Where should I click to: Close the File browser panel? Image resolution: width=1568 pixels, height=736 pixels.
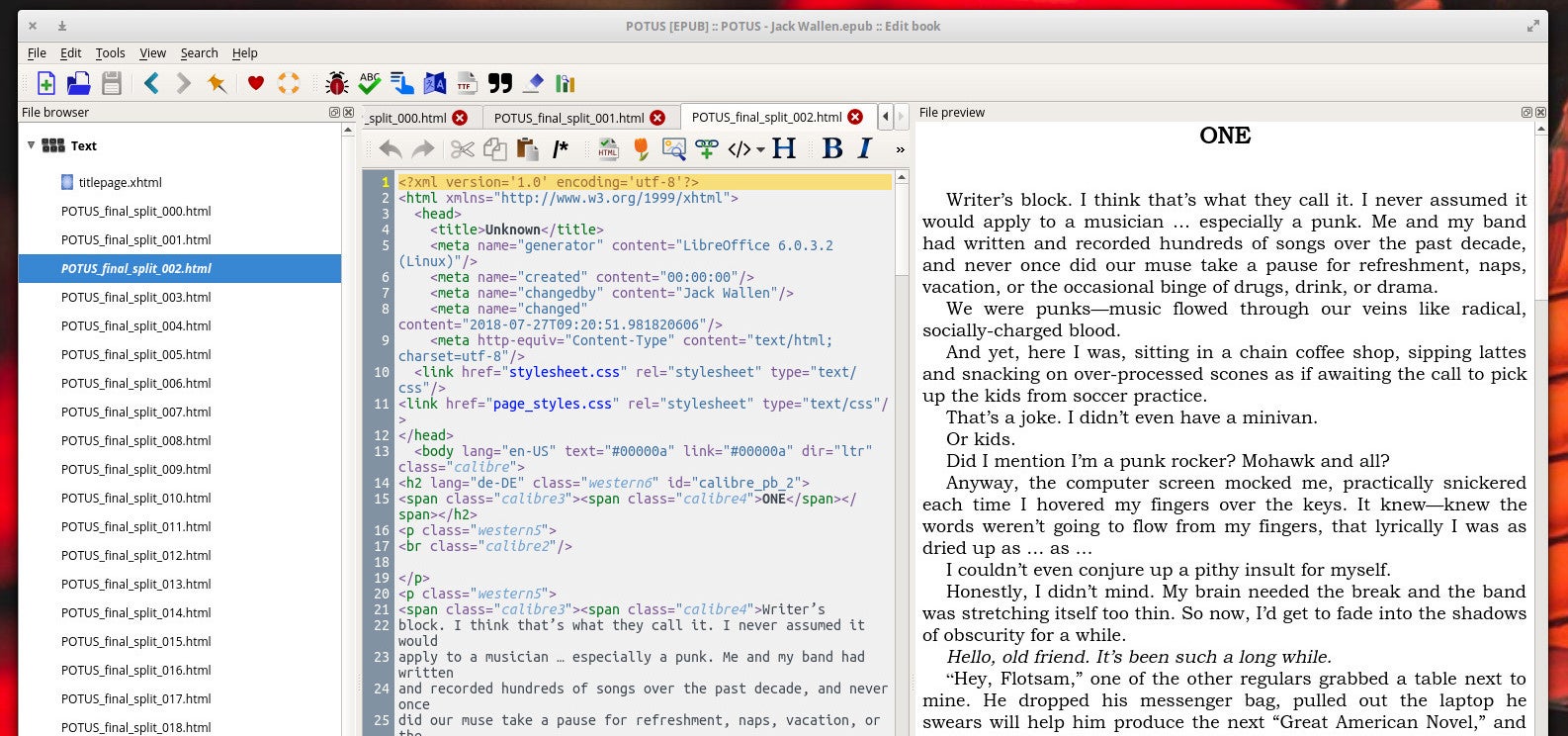(348, 113)
